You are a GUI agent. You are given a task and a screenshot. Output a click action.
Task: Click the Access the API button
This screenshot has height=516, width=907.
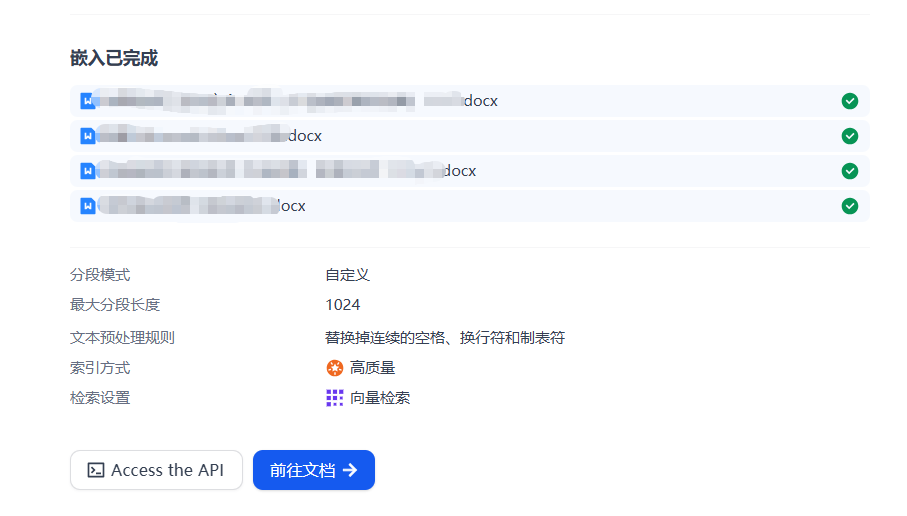click(156, 470)
